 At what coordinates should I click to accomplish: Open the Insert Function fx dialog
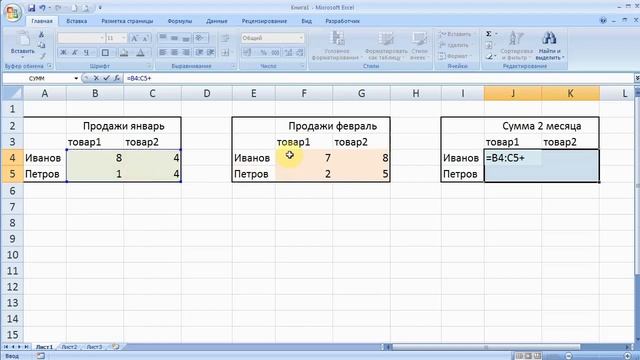pyautogui.click(x=116, y=78)
